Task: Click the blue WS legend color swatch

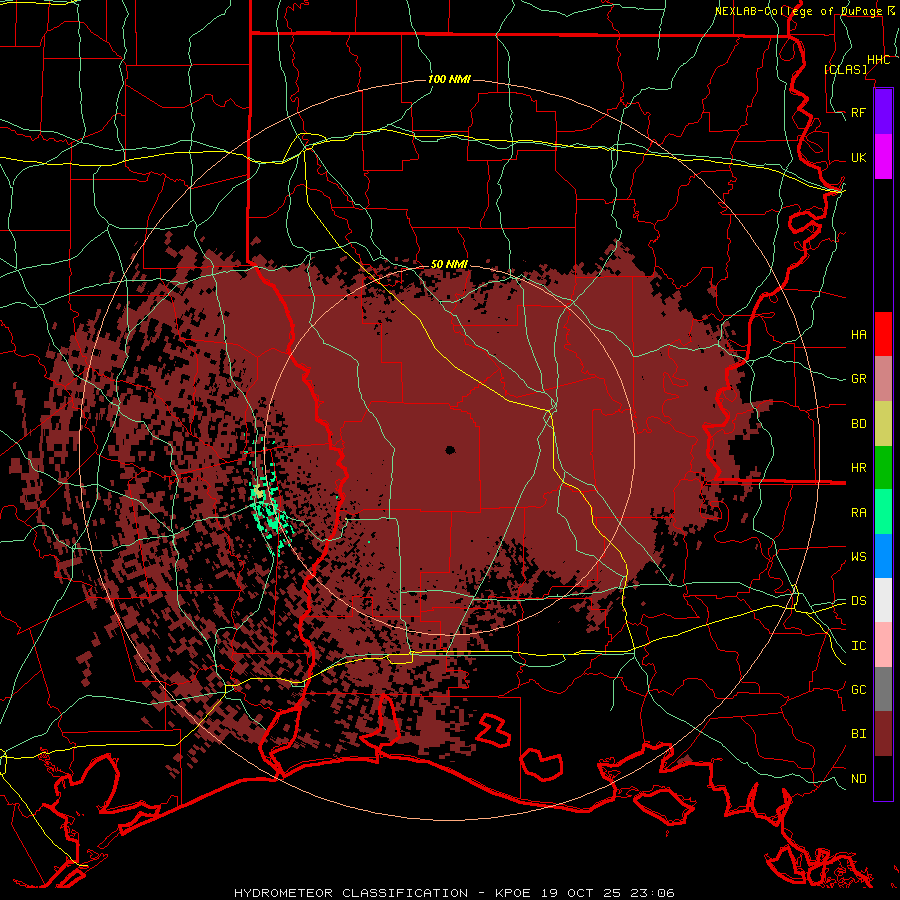Action: click(x=883, y=556)
